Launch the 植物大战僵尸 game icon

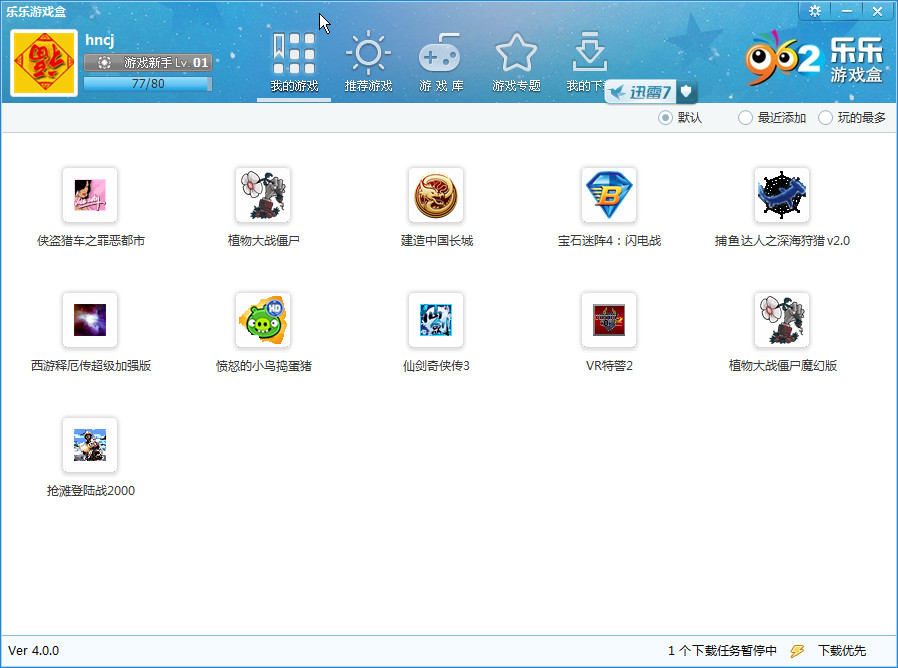(263, 195)
